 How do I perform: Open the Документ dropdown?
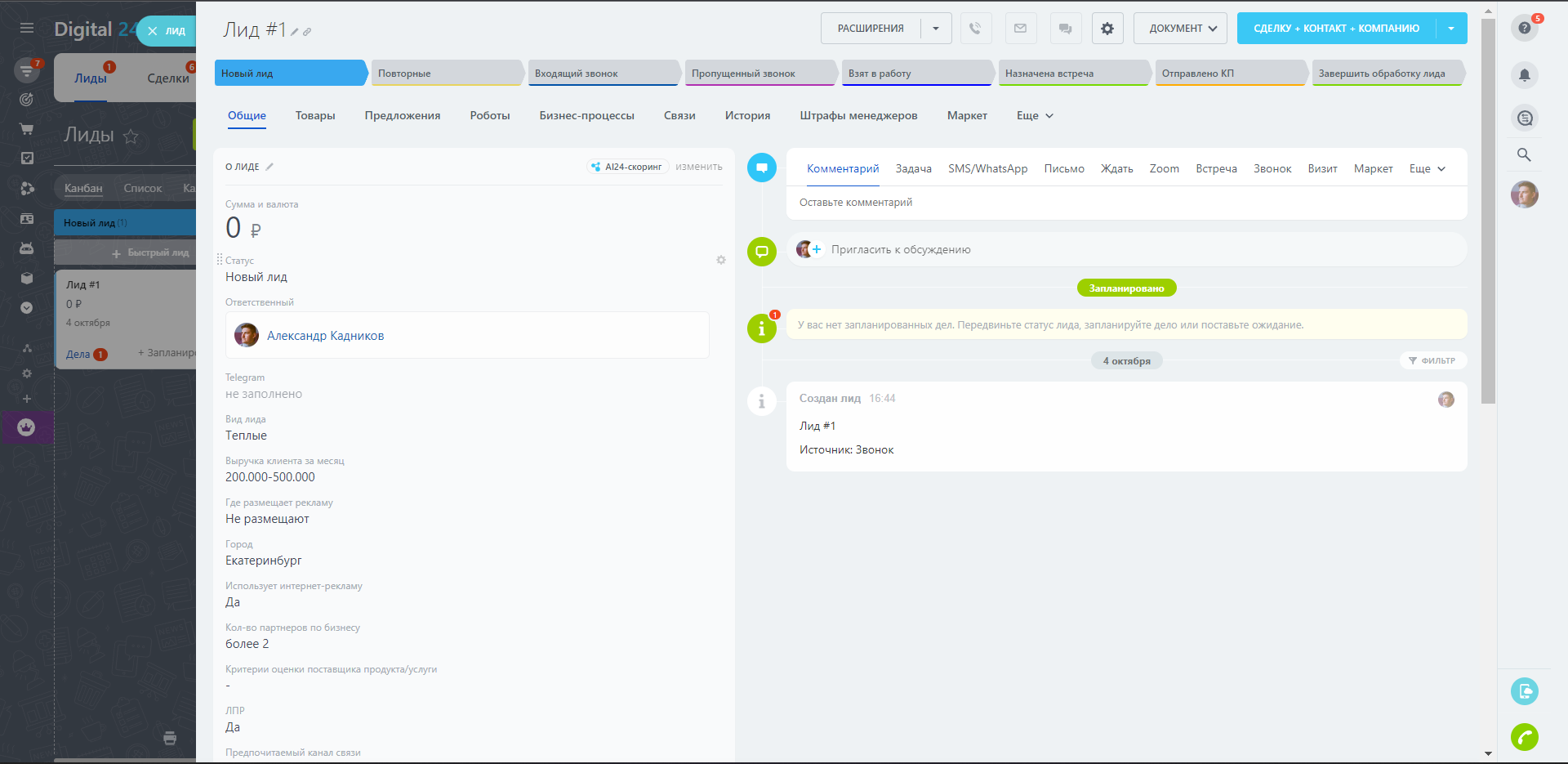pyautogui.click(x=1181, y=29)
